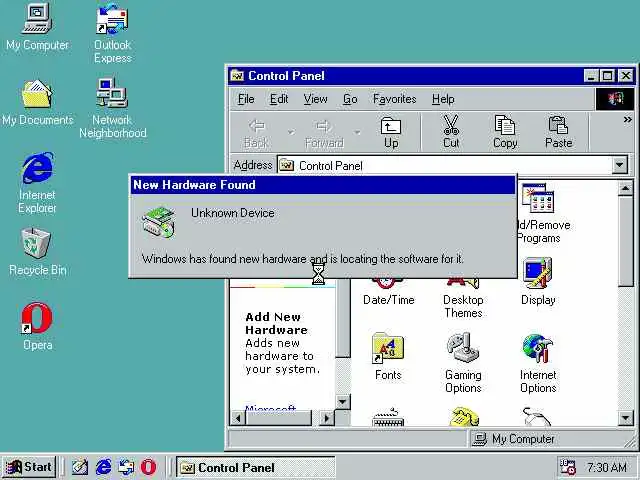640x480 pixels.
Task: Click info pane scroll down arrow
Action: [x=343, y=402]
